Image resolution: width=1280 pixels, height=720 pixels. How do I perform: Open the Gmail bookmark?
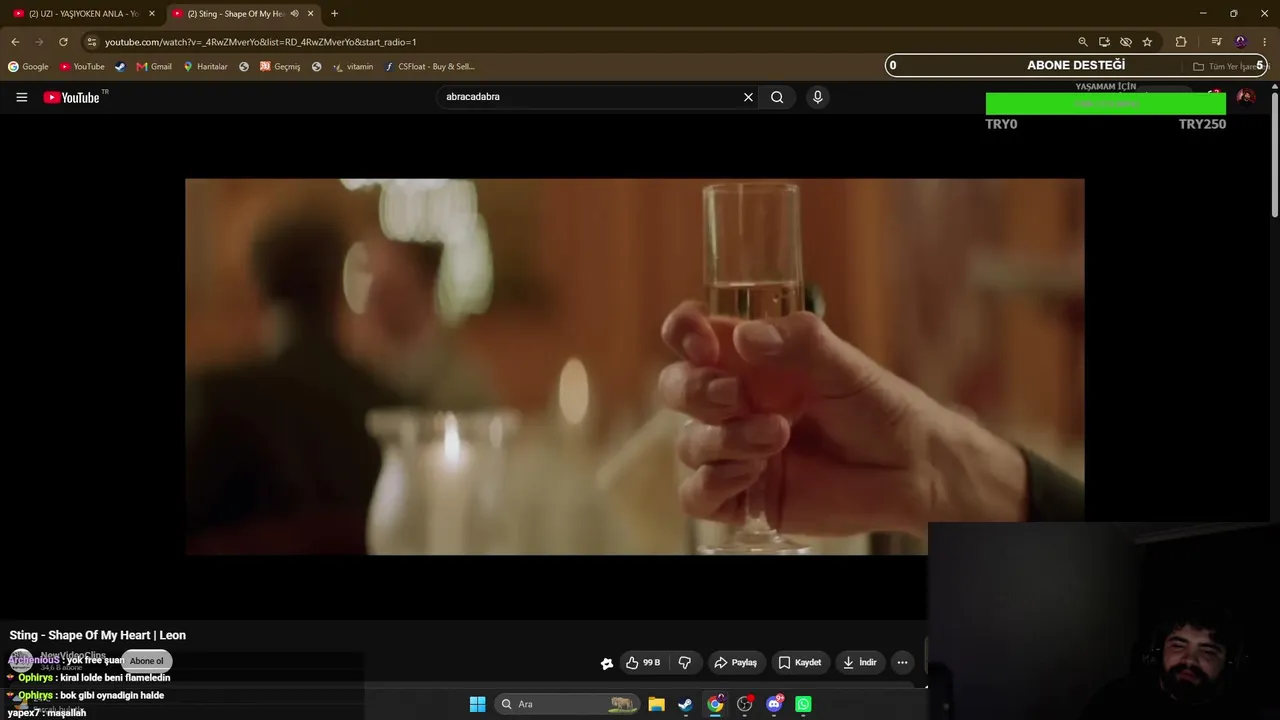[154, 67]
